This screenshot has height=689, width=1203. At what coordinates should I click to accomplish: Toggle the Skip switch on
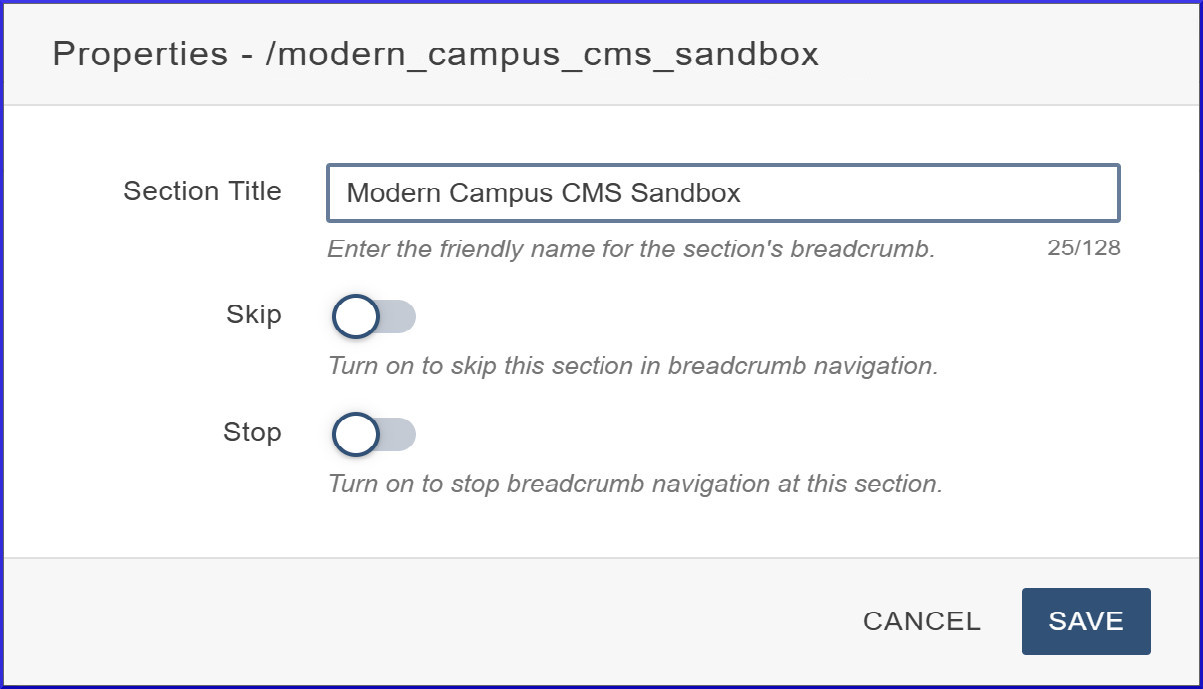(x=372, y=317)
